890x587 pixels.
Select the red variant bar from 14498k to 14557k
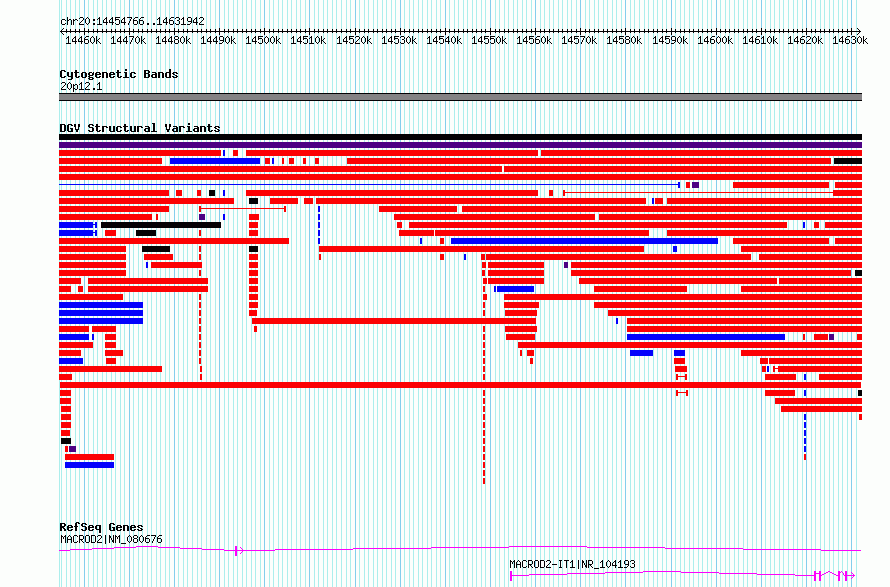394,321
